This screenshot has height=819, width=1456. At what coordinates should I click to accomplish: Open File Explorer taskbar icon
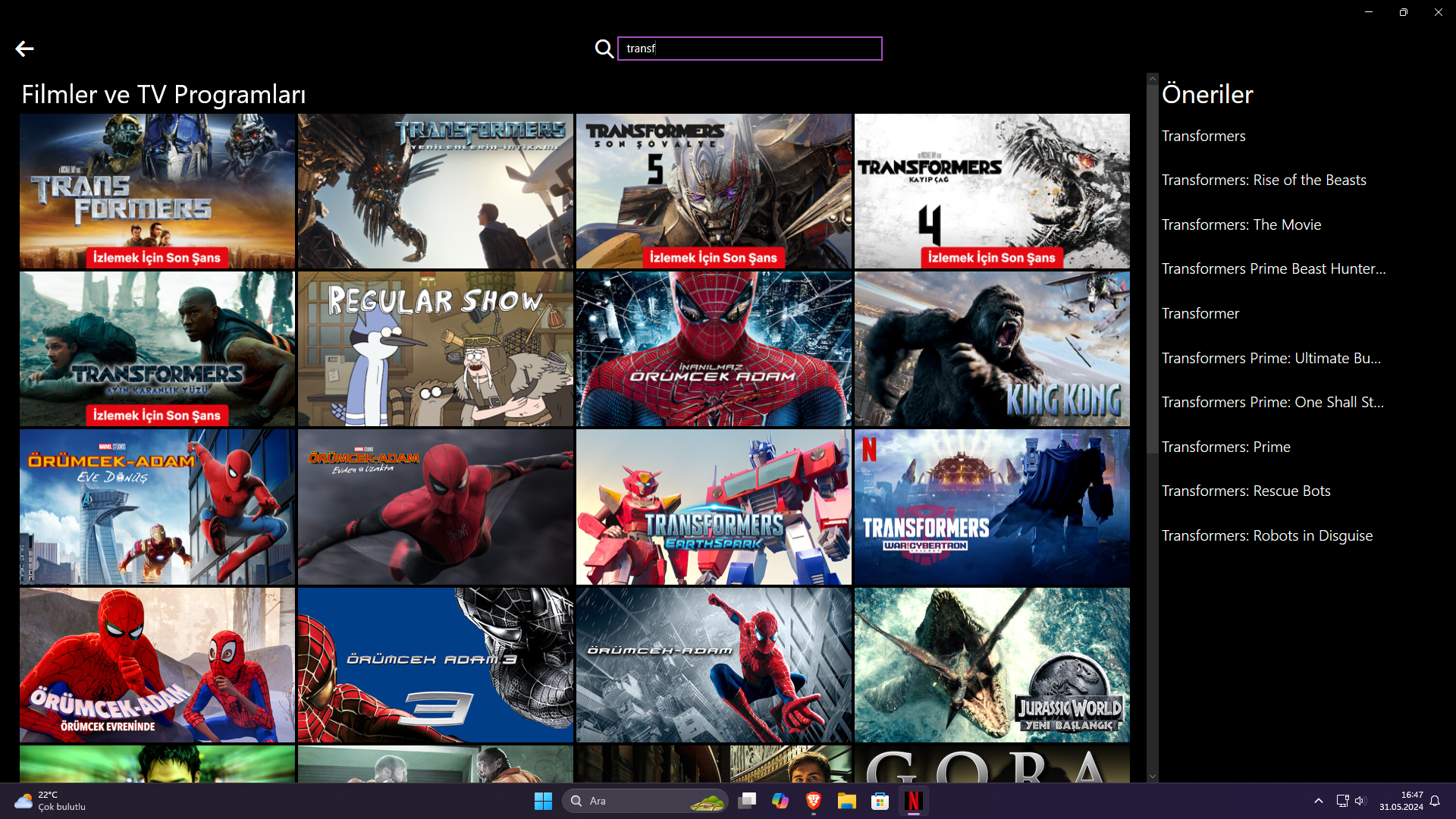point(846,801)
